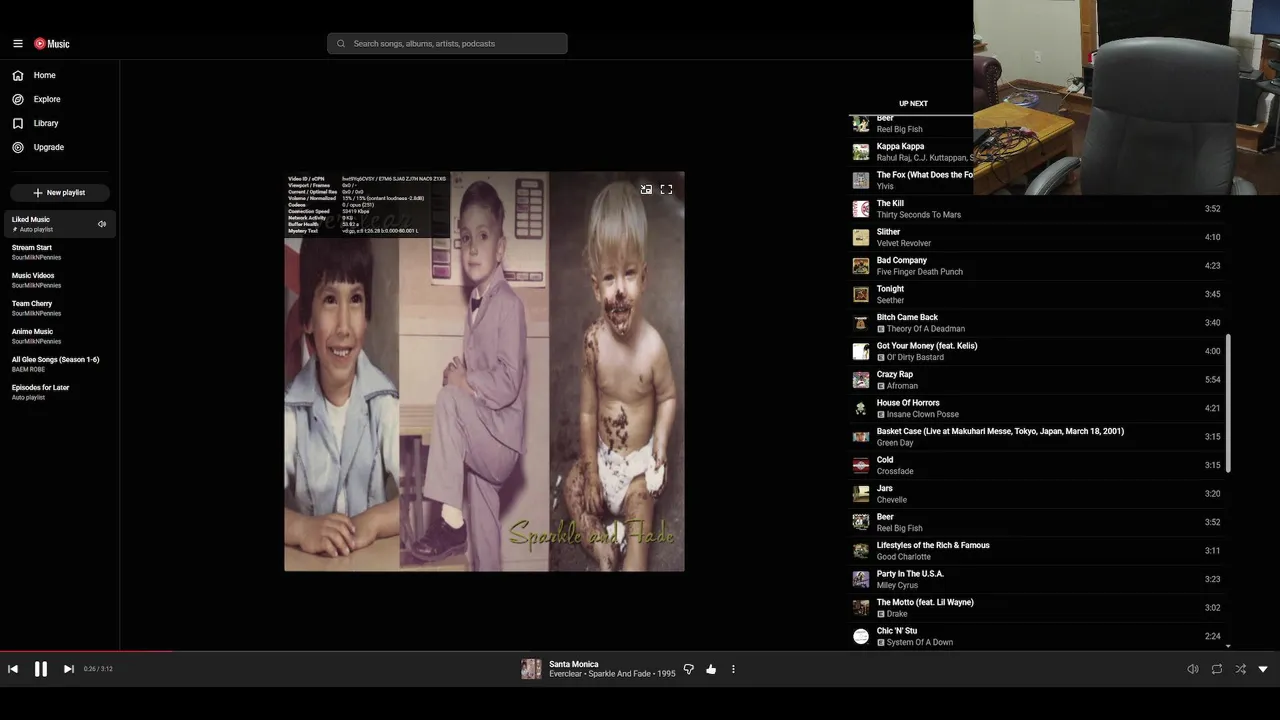Select Bitch Came Back queue item

click(1036, 323)
